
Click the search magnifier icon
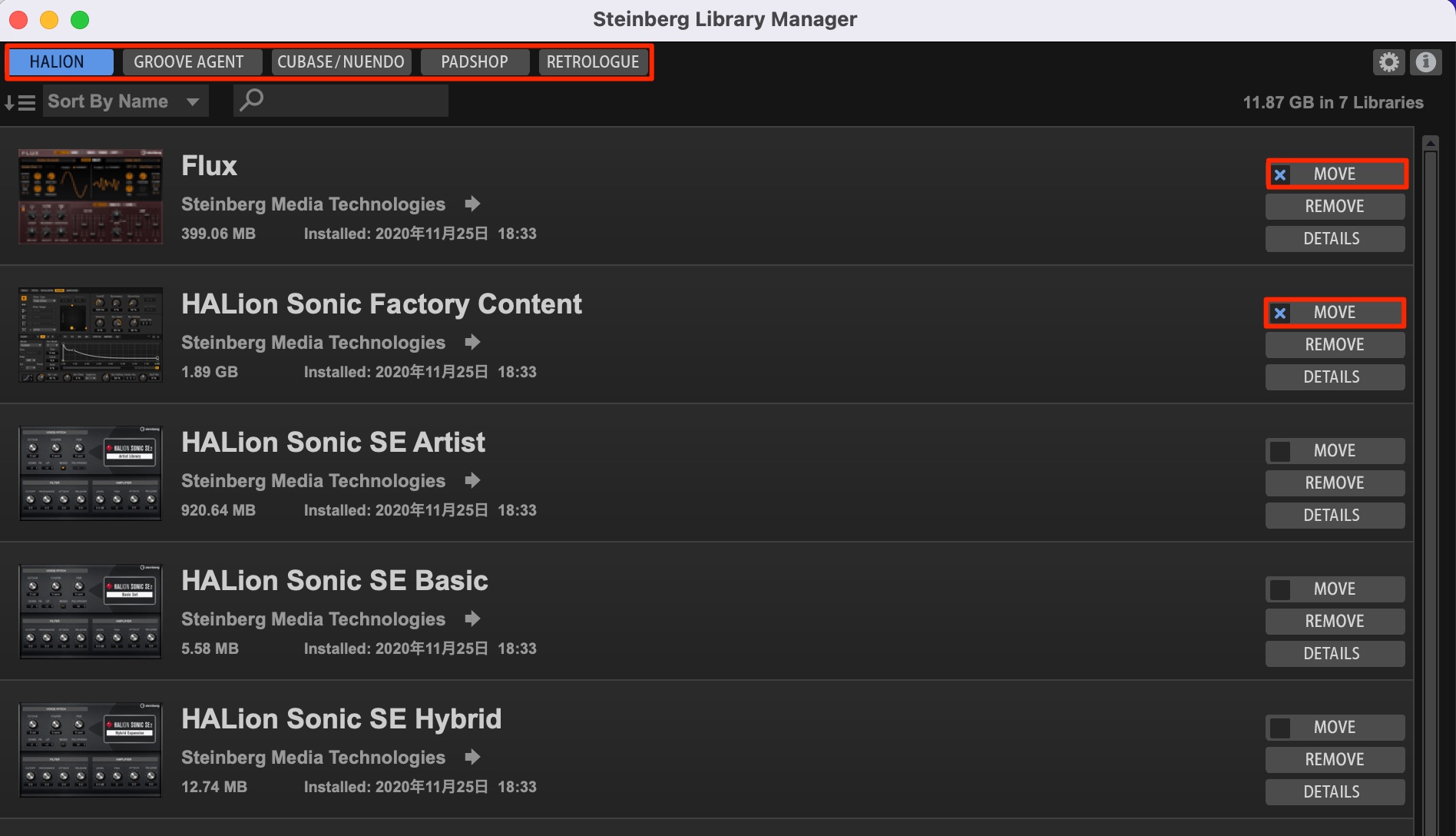[251, 101]
